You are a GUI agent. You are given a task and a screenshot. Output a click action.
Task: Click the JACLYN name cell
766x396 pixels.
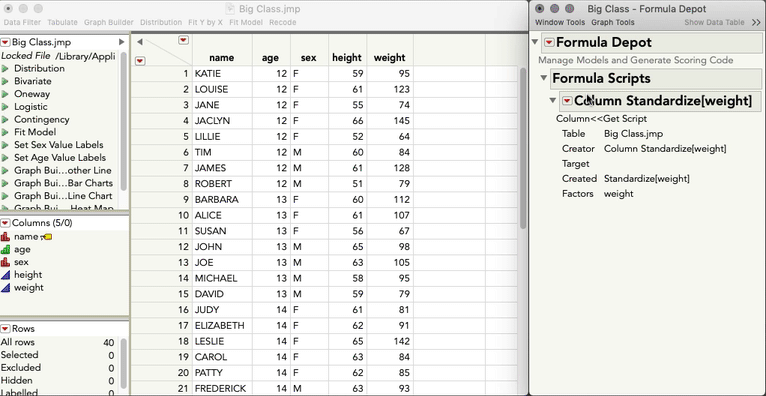coord(222,121)
